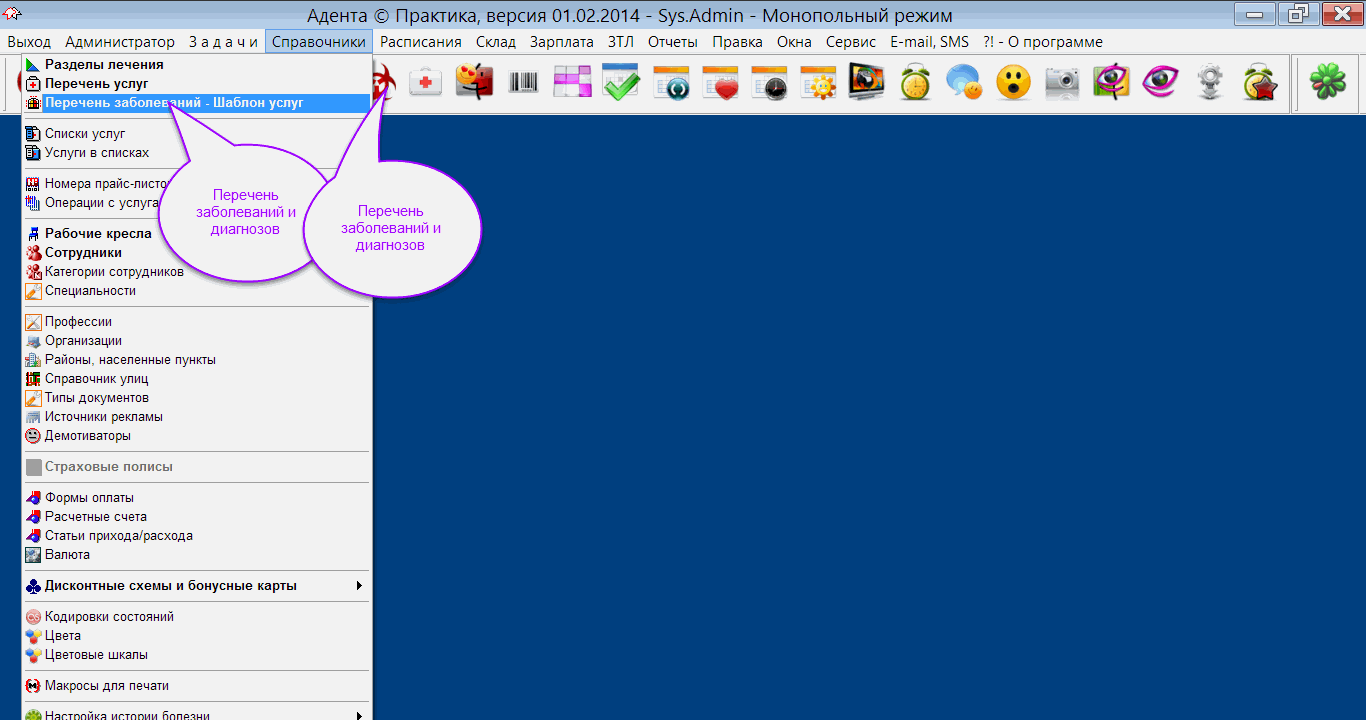Click Выход in the menu bar
The height and width of the screenshot is (720, 1366).
coord(29,42)
